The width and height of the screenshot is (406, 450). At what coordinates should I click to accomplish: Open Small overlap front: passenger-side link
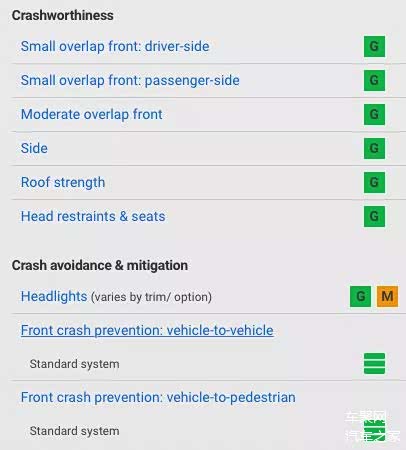[130, 80]
